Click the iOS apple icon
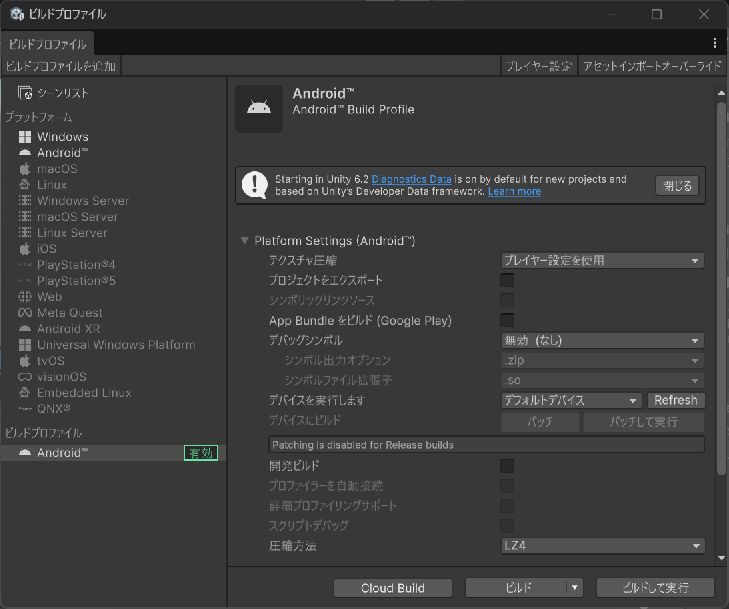The height and width of the screenshot is (609, 729). (x=25, y=249)
